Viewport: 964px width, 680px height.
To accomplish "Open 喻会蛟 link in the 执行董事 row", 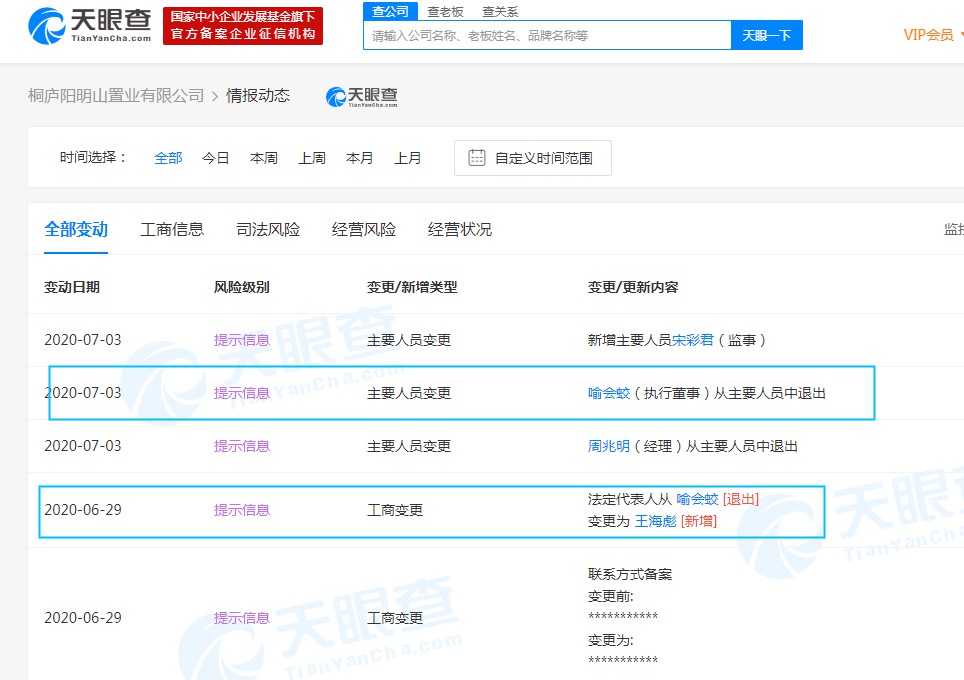I will [x=609, y=393].
